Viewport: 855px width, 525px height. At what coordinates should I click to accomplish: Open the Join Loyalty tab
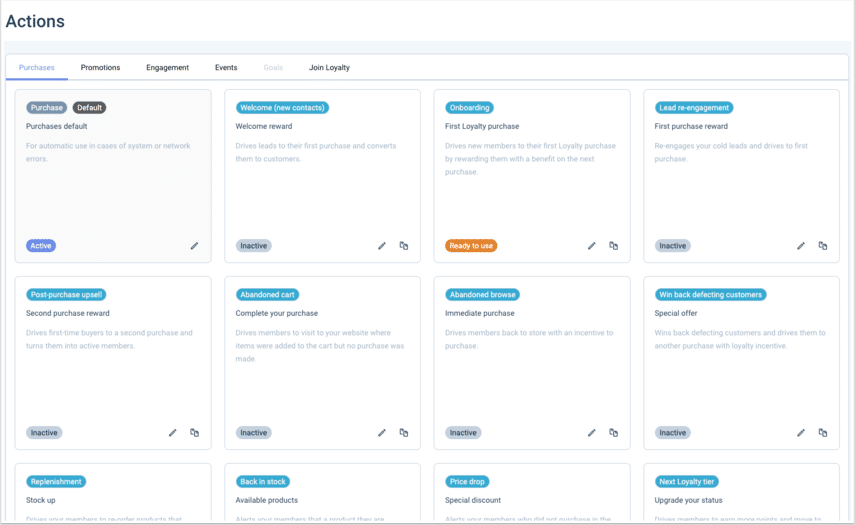329,68
